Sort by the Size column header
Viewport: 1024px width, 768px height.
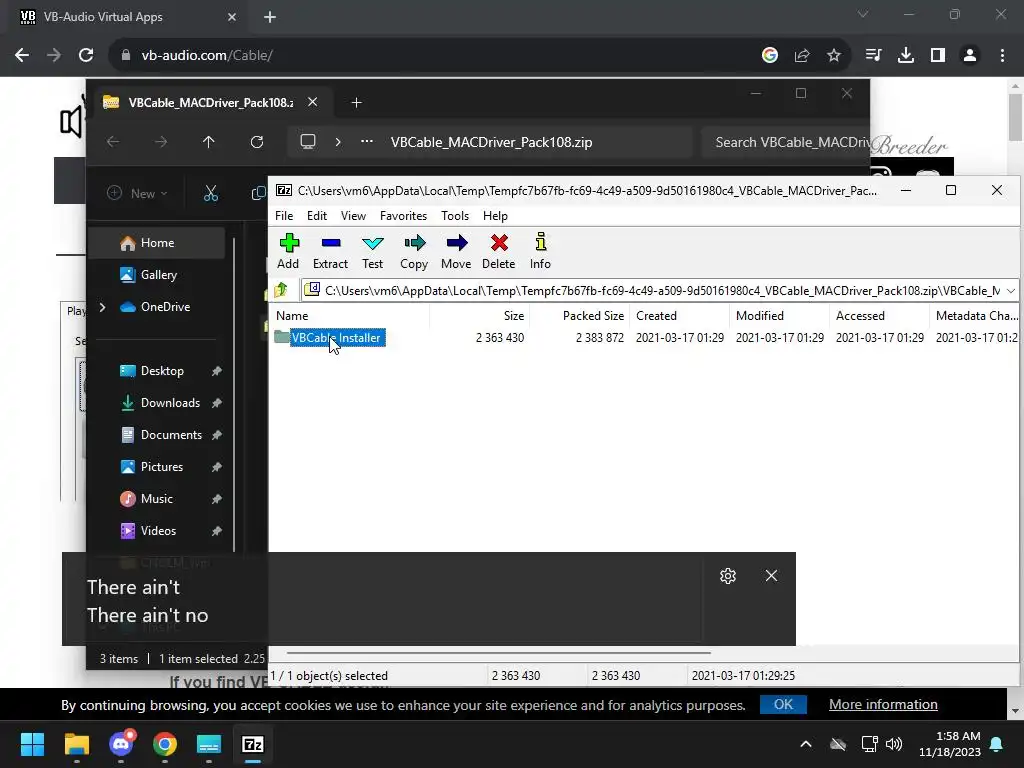pyautogui.click(x=479, y=316)
